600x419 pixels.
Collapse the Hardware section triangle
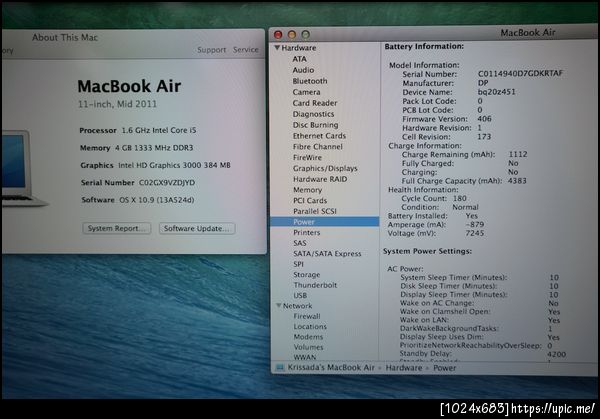coord(277,48)
